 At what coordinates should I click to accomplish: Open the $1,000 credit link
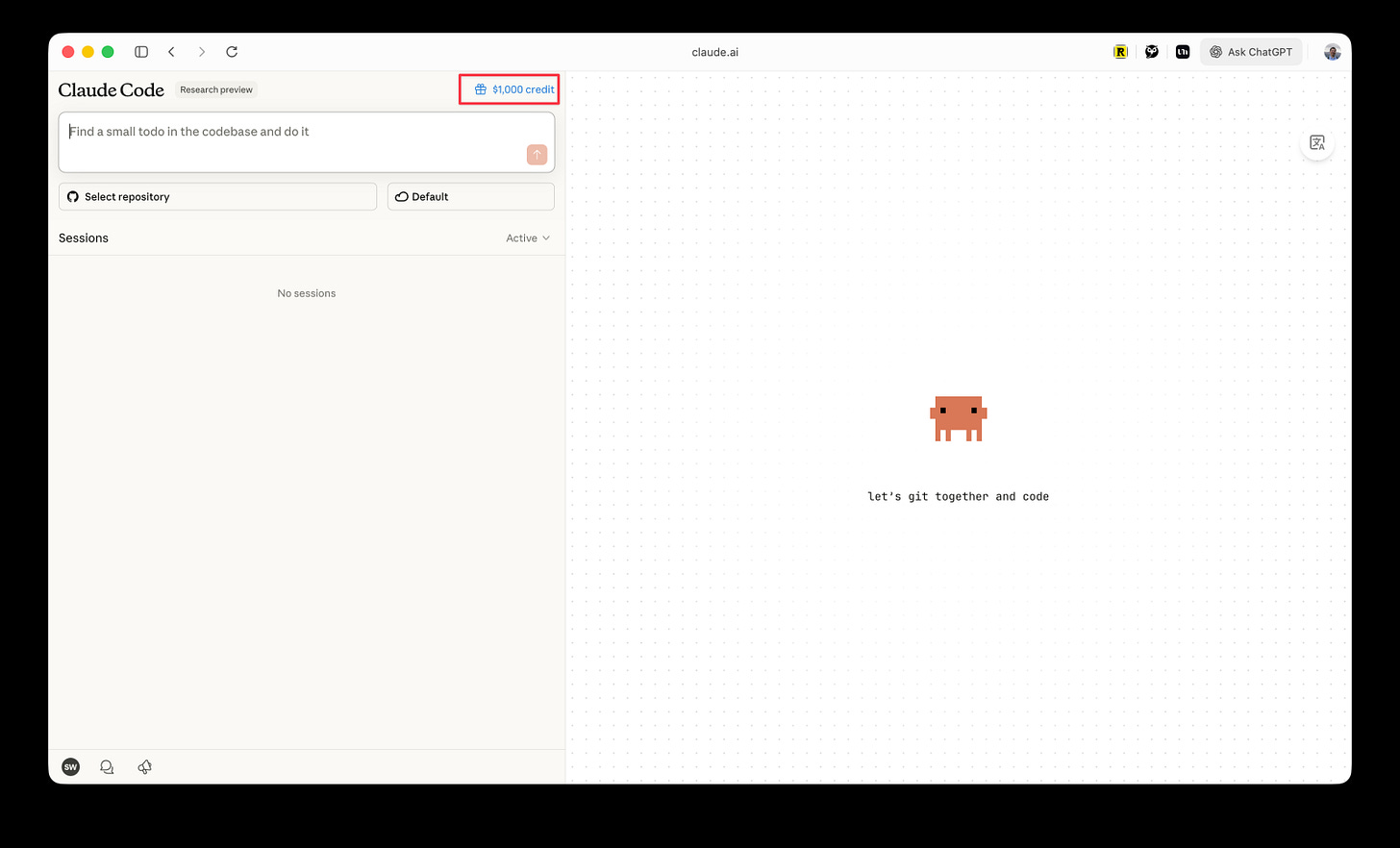pos(514,89)
